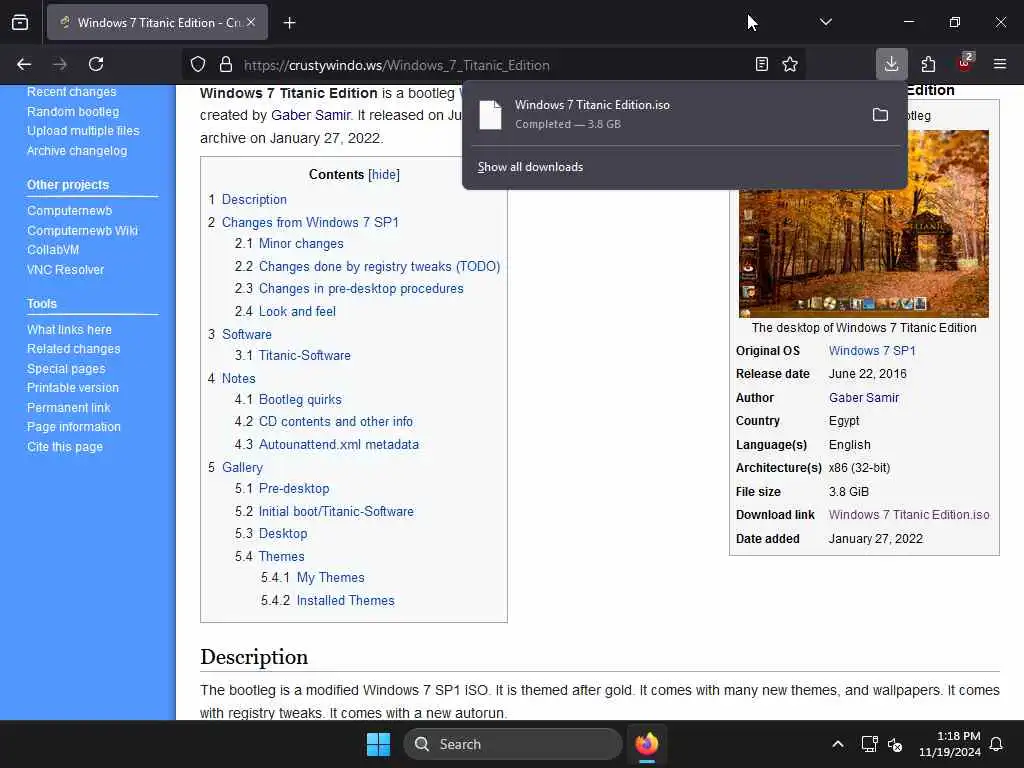The image size is (1024, 768).
Task: Open VNC Resolver link
Action: point(65,270)
